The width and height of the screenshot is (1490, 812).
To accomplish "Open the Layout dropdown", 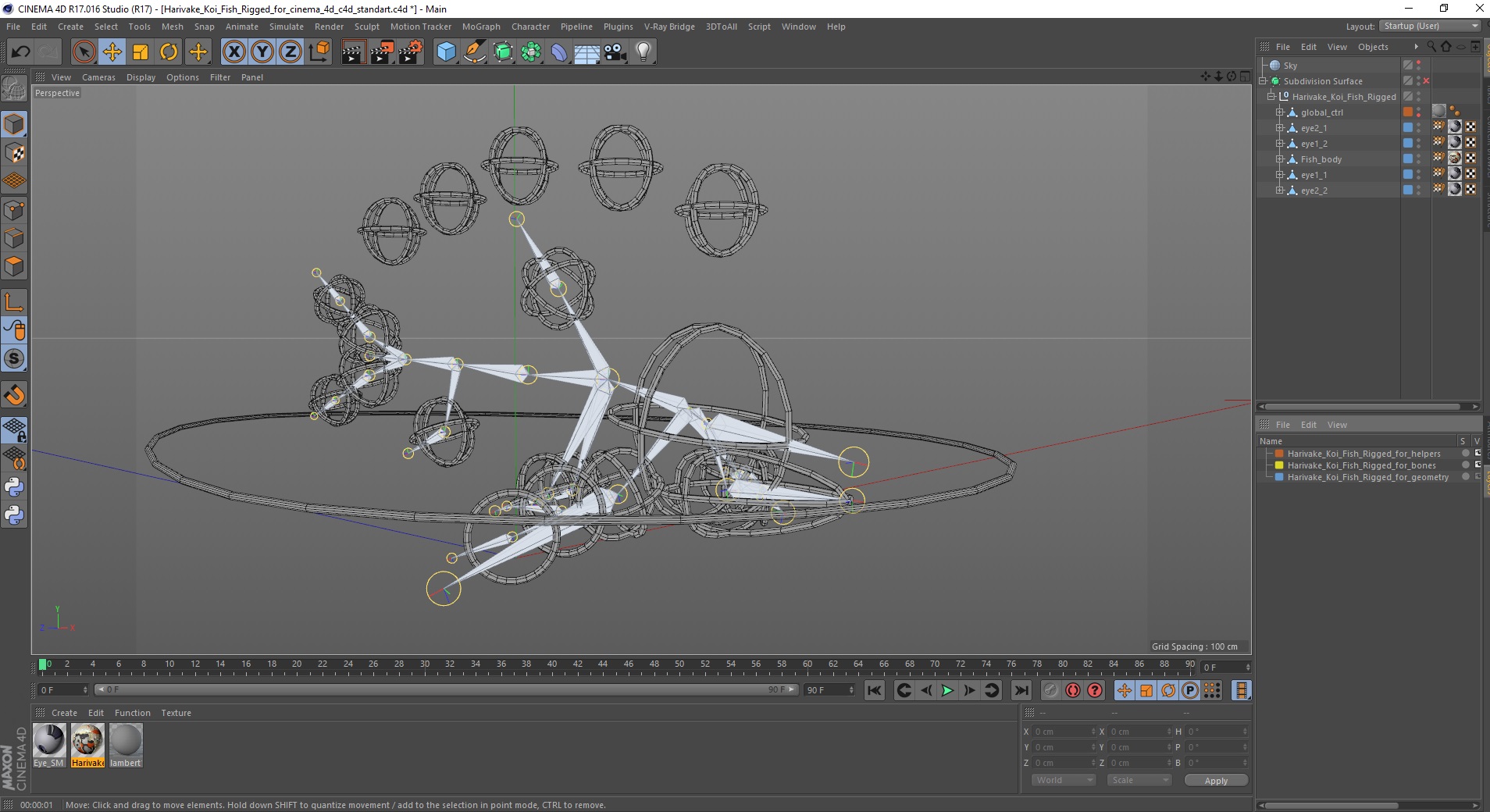I will coord(1430,26).
